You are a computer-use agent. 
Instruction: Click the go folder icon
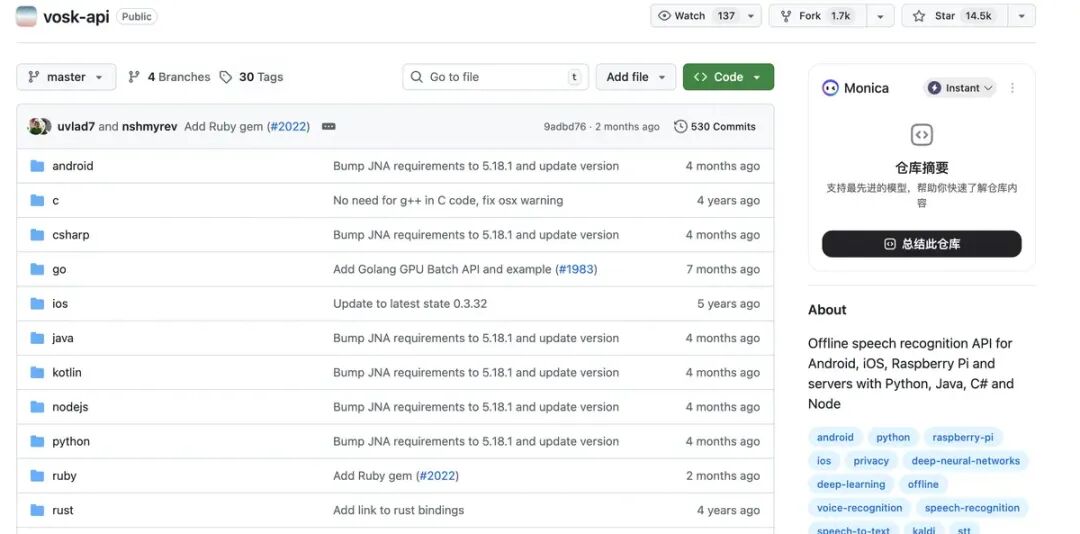click(37, 269)
